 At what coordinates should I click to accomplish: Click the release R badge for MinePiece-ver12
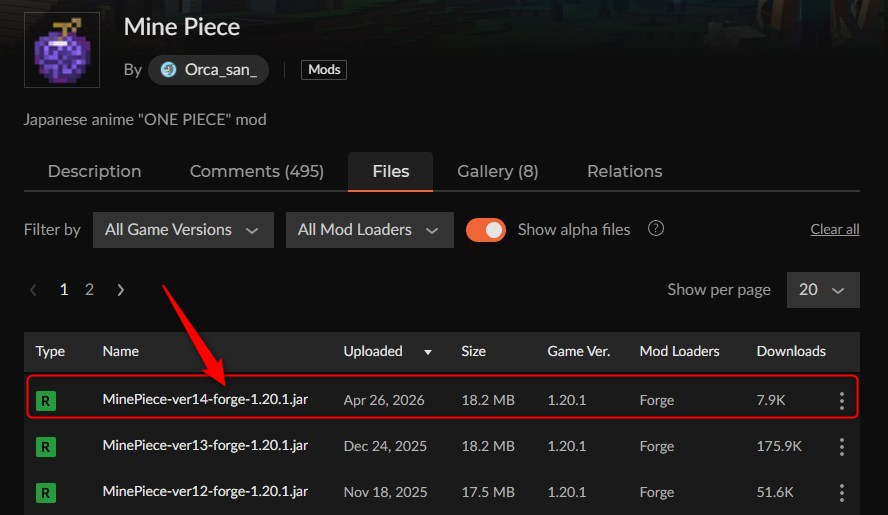pos(46,493)
